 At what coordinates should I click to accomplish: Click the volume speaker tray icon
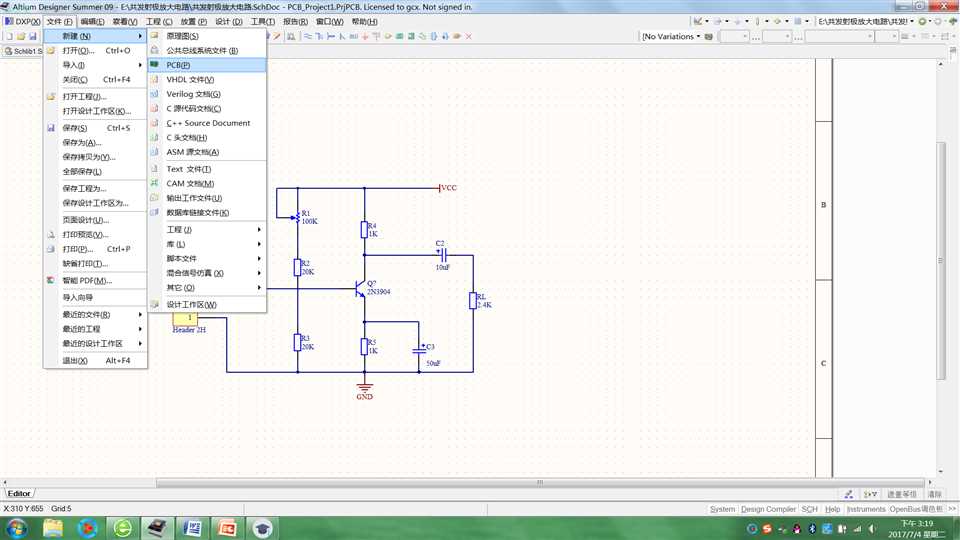(872, 529)
